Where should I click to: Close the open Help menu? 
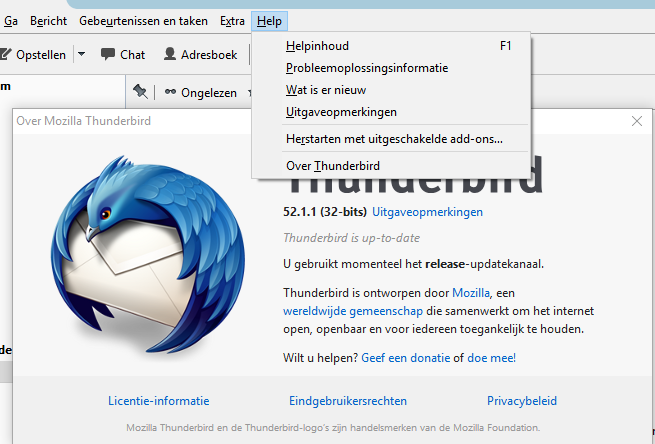(x=269, y=21)
